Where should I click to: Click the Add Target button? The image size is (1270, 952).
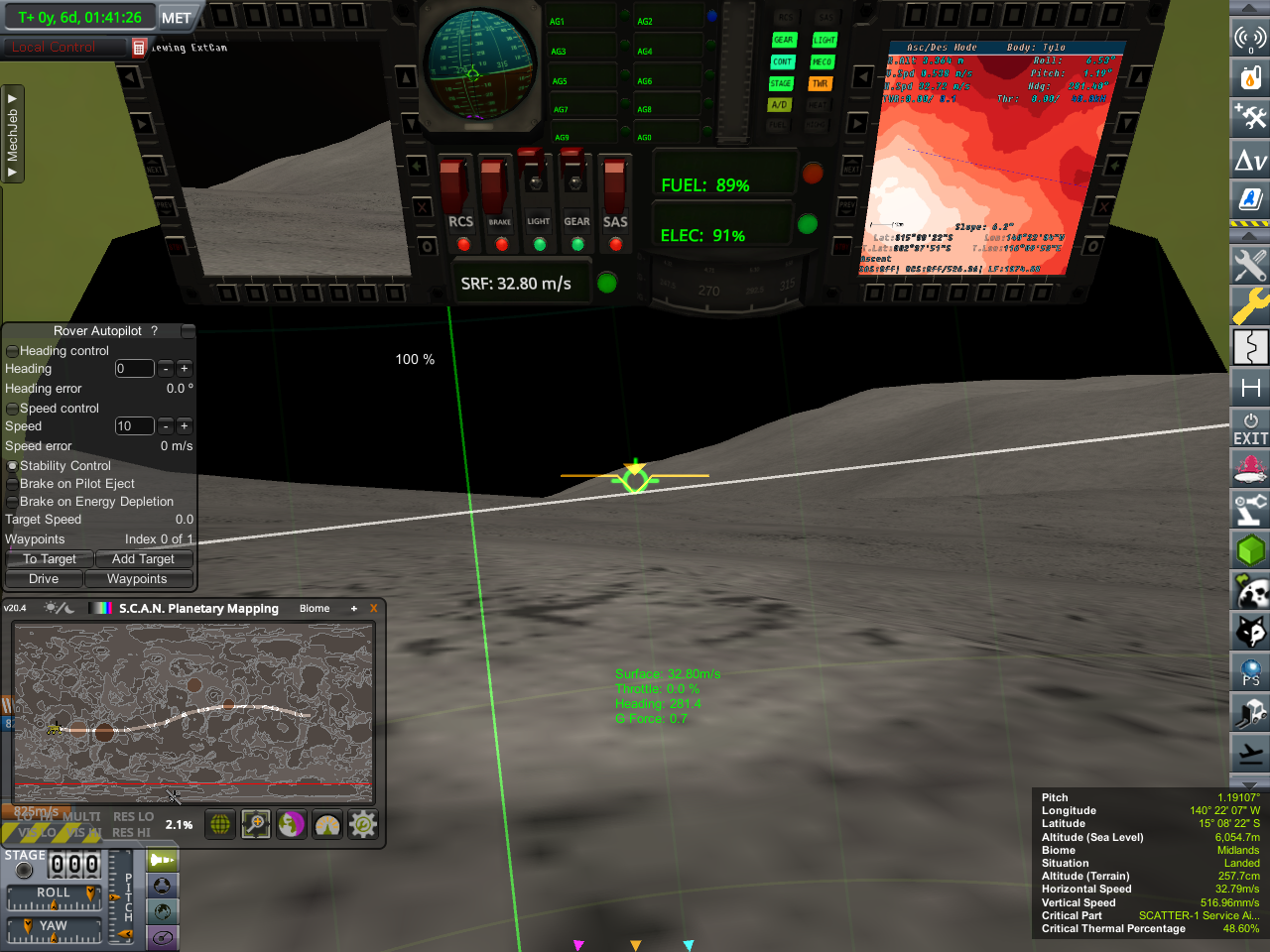143,559
